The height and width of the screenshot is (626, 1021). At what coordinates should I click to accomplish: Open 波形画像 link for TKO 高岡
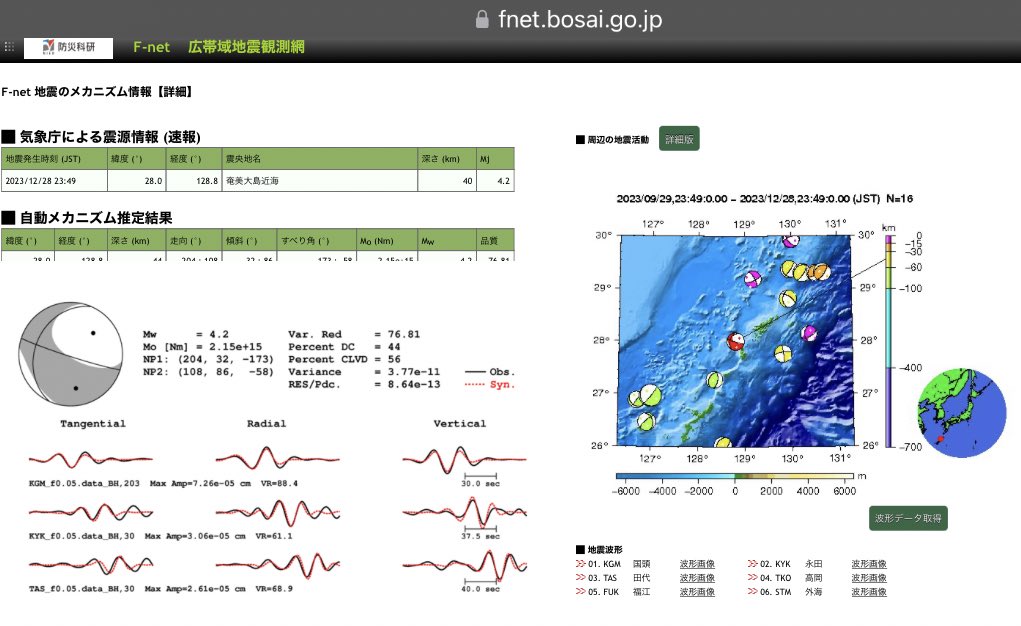coord(869,578)
